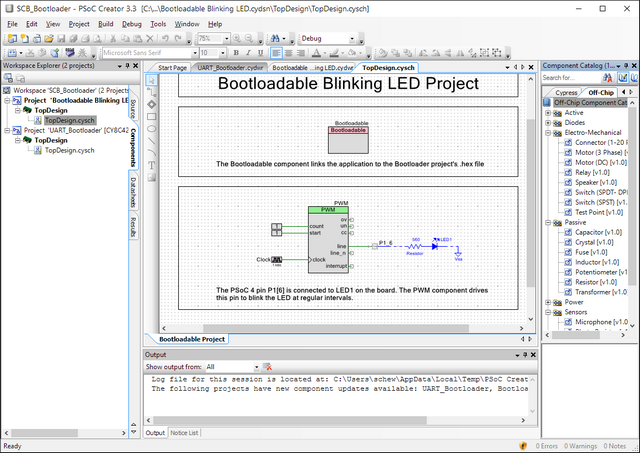
Task: Open the highlight line color picker
Action: coord(334,53)
